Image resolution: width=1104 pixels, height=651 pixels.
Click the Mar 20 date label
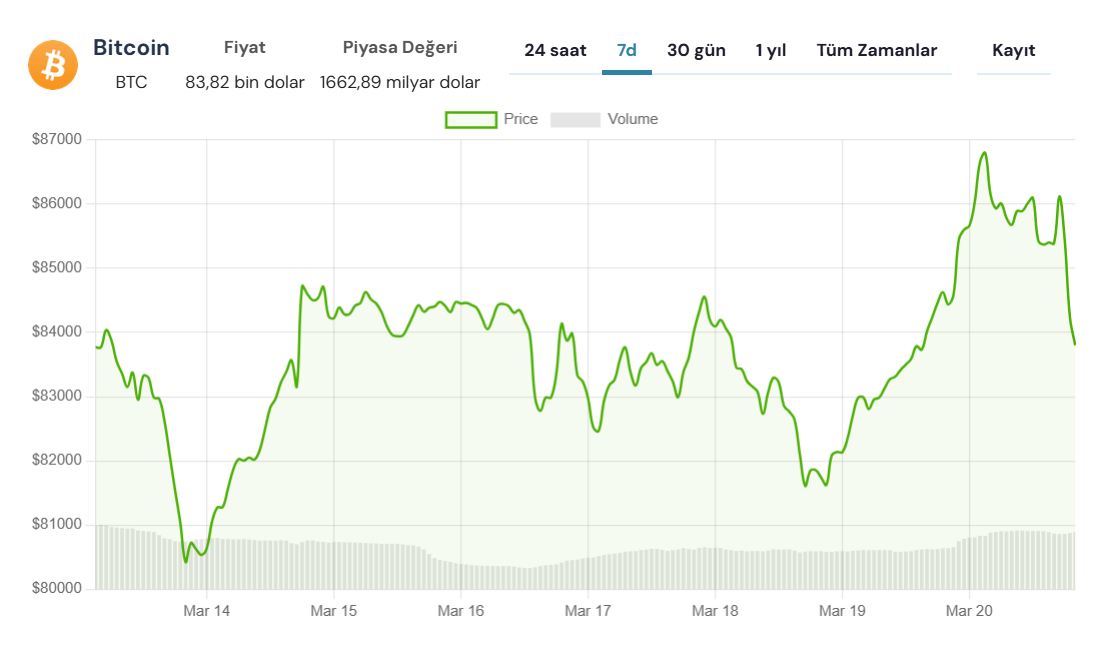pos(969,611)
